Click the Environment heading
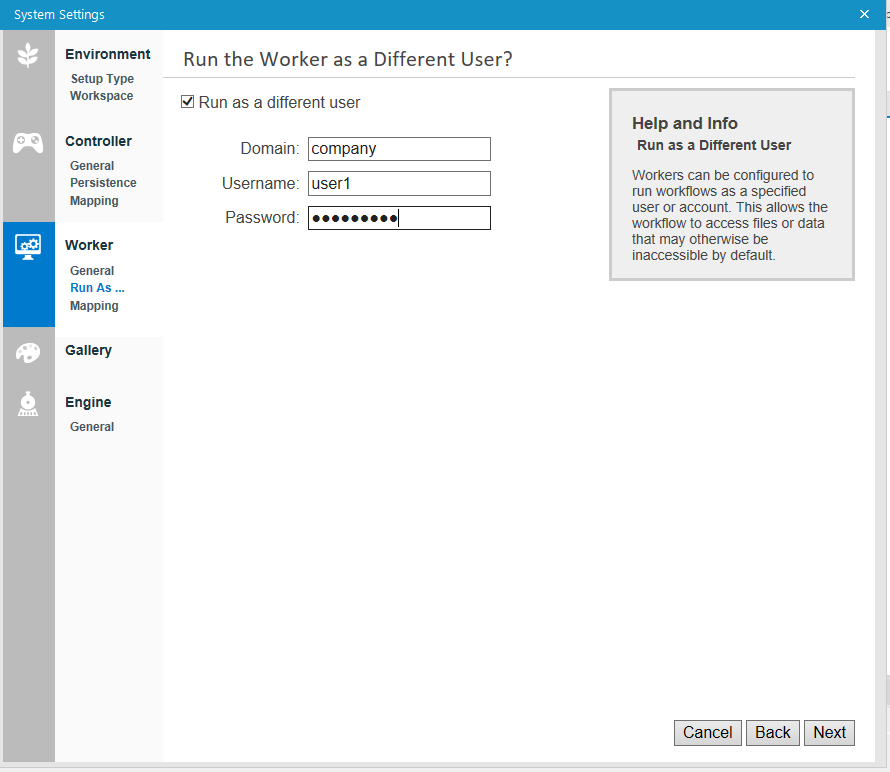This screenshot has height=772, width=890. [x=108, y=54]
